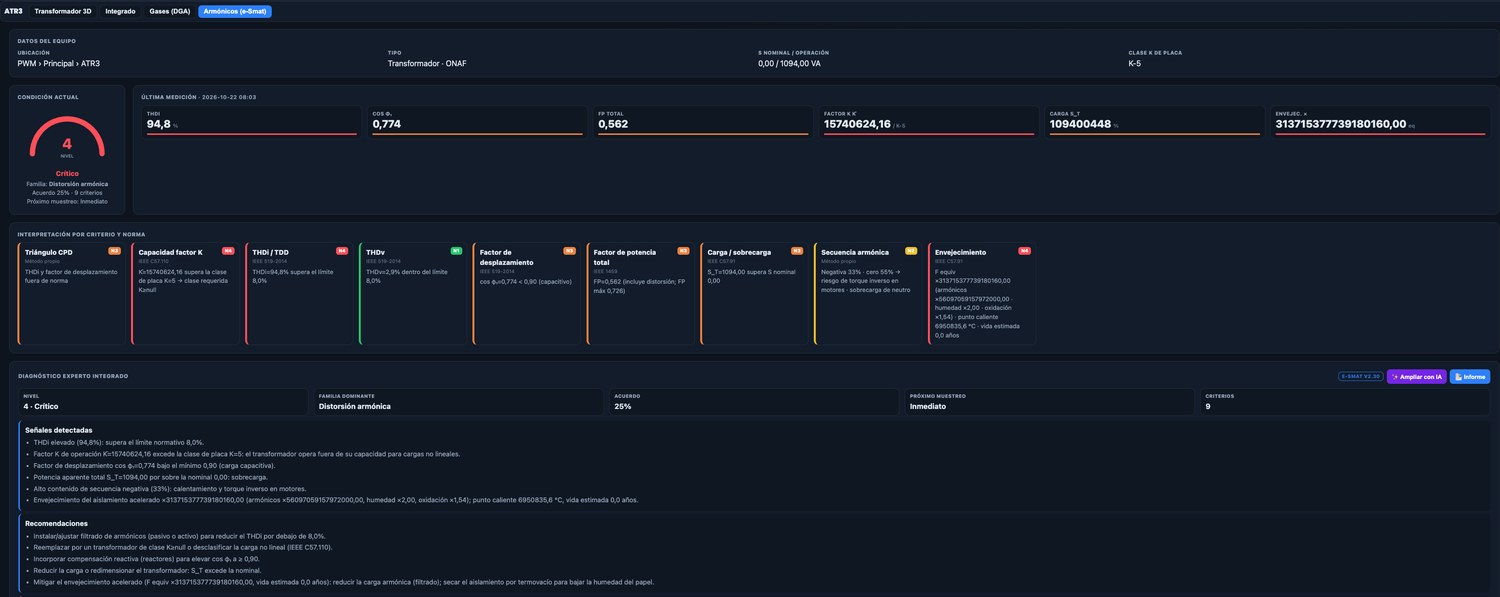Click the E-SMAT V2.30 version badge
1500x597 pixels.
click(x=1361, y=377)
